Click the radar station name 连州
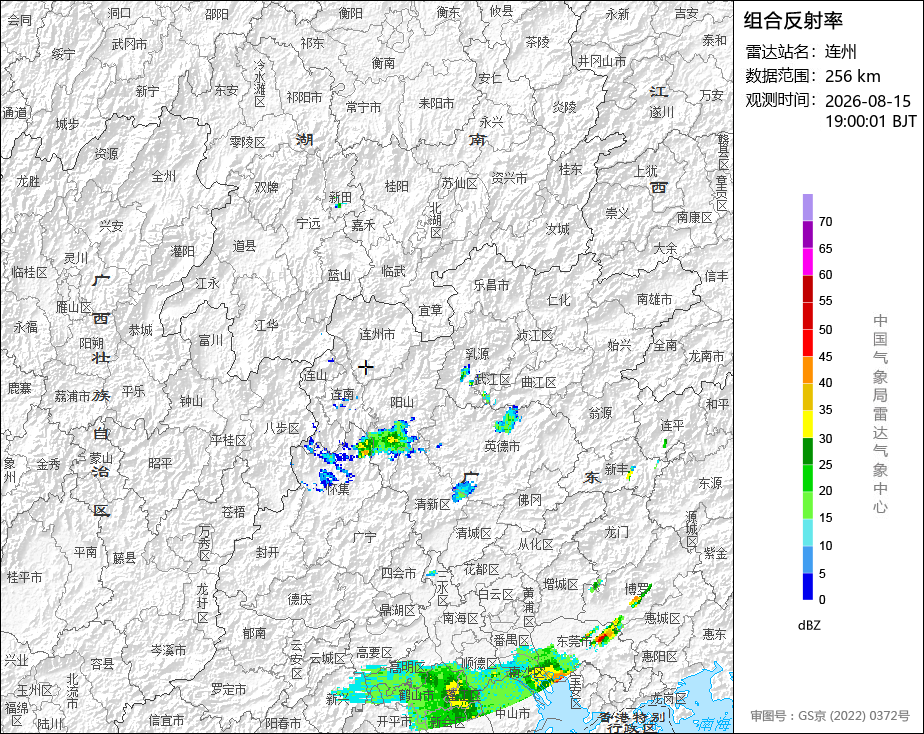This screenshot has height=734, width=924. [x=841, y=52]
